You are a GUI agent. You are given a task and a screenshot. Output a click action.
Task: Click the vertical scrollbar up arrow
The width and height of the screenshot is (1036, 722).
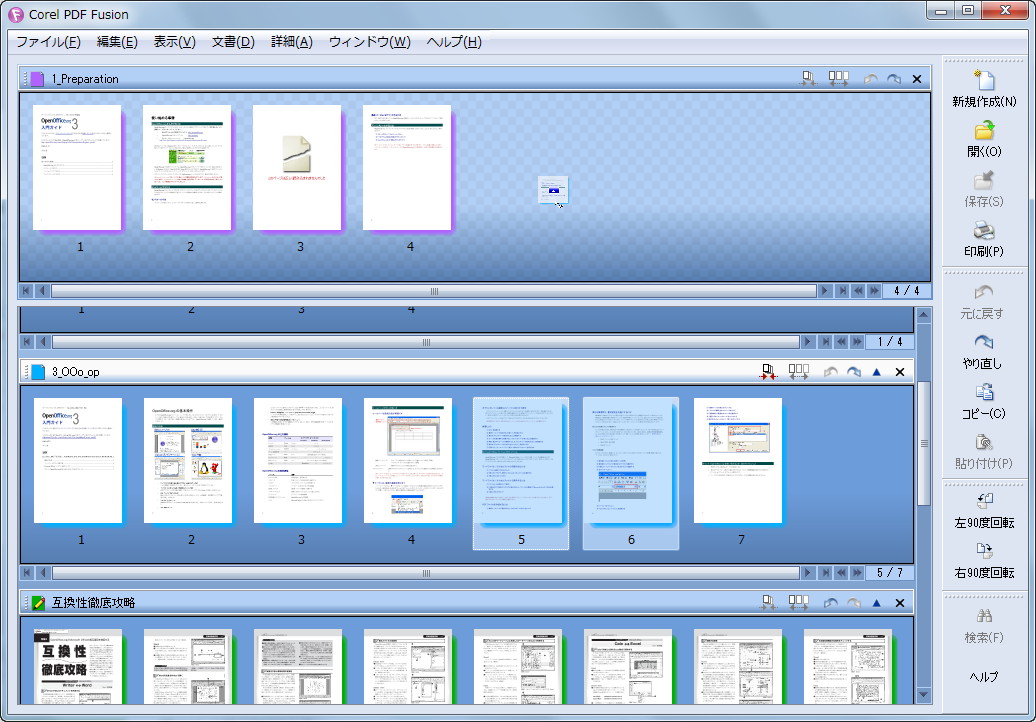[x=924, y=314]
